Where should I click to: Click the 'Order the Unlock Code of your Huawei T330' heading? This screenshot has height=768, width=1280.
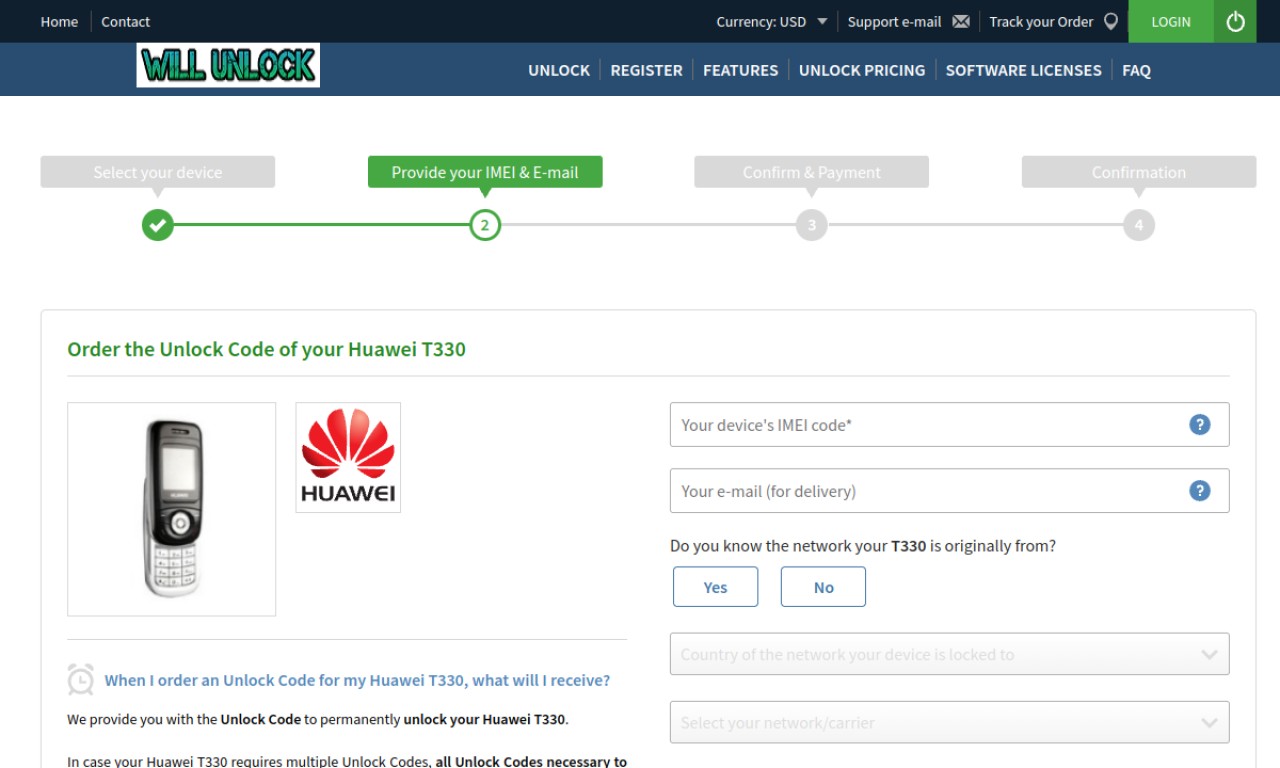click(x=266, y=349)
